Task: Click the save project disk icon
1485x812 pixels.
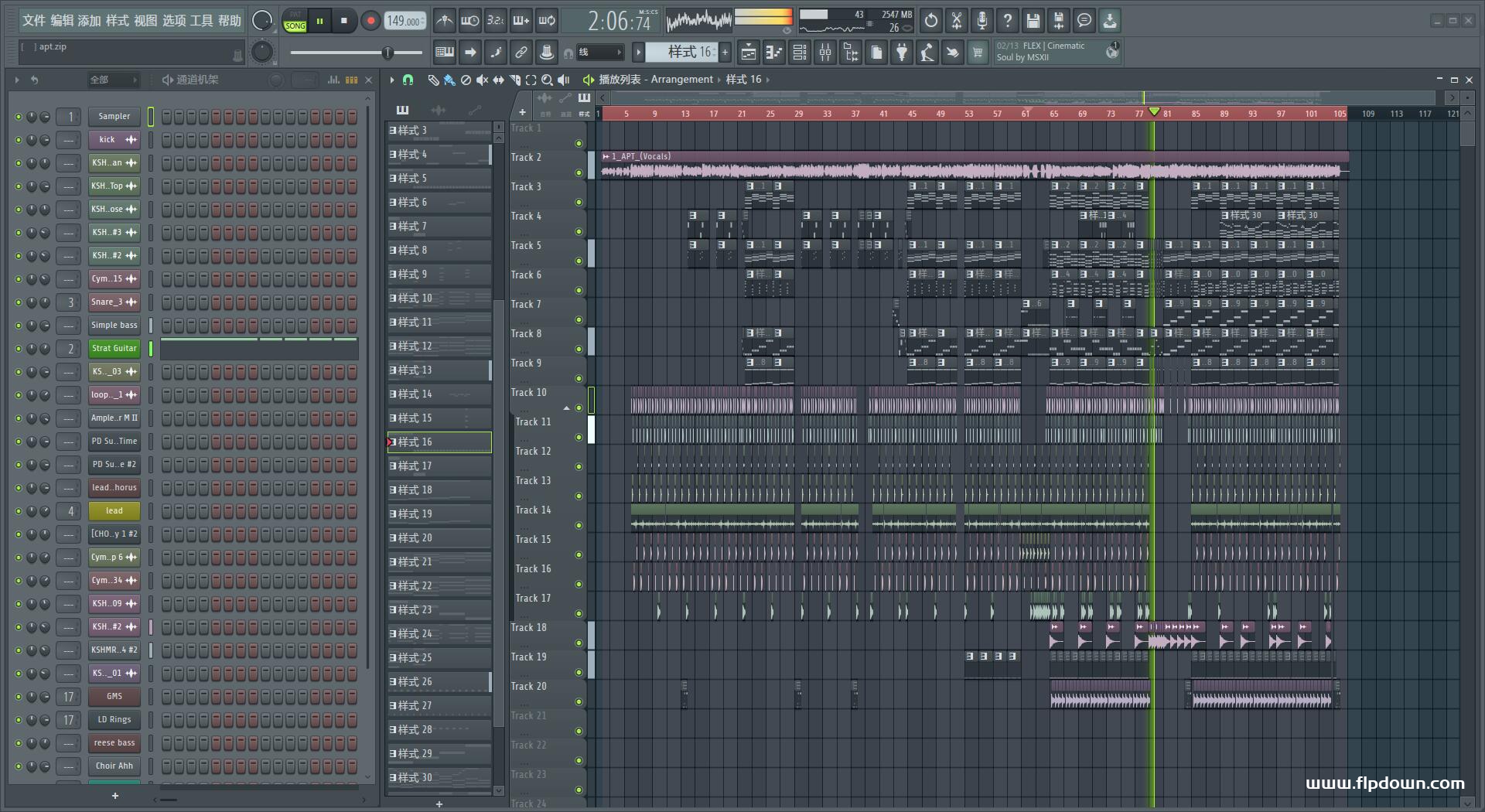Action: click(1033, 21)
